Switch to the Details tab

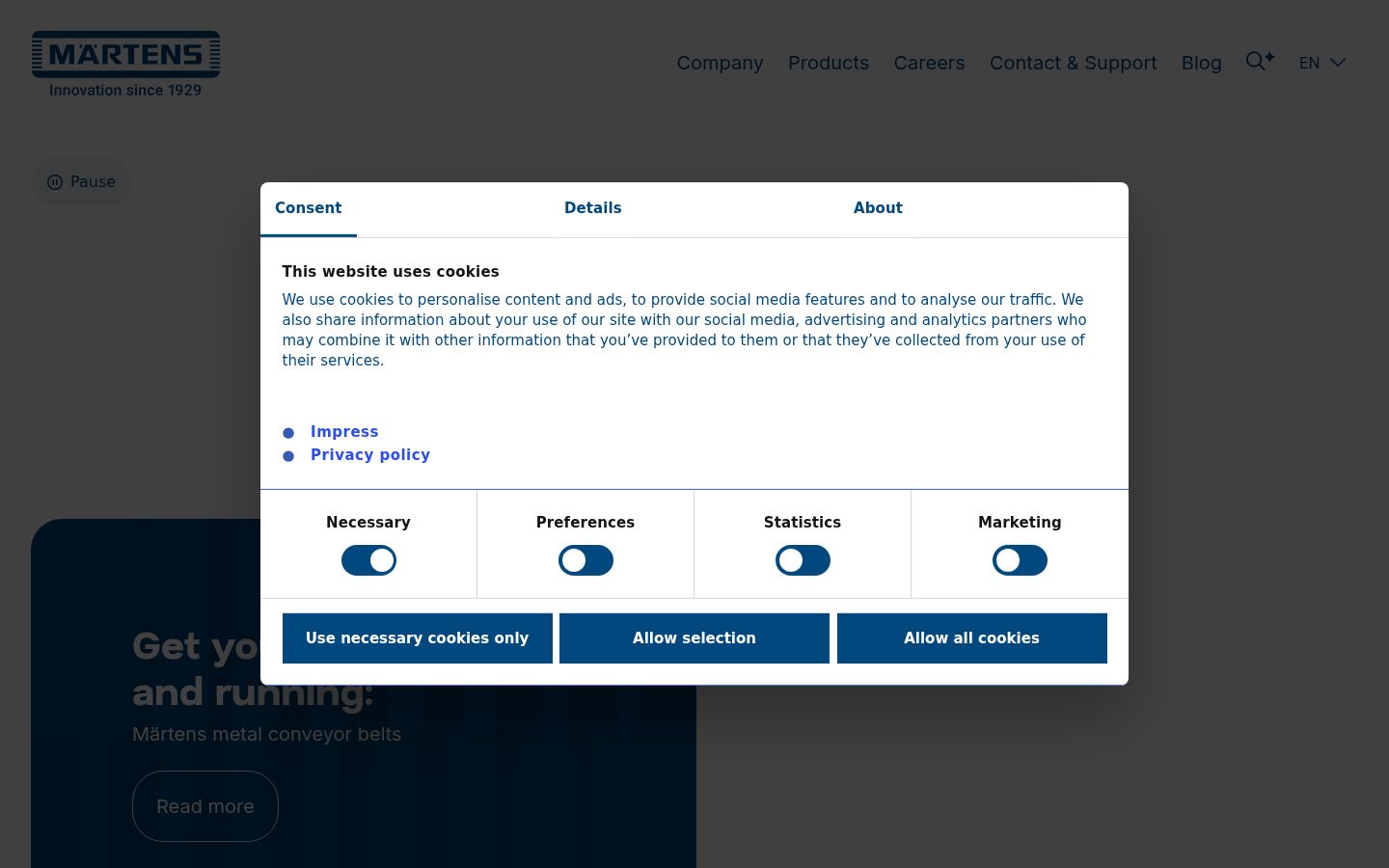[x=593, y=208]
